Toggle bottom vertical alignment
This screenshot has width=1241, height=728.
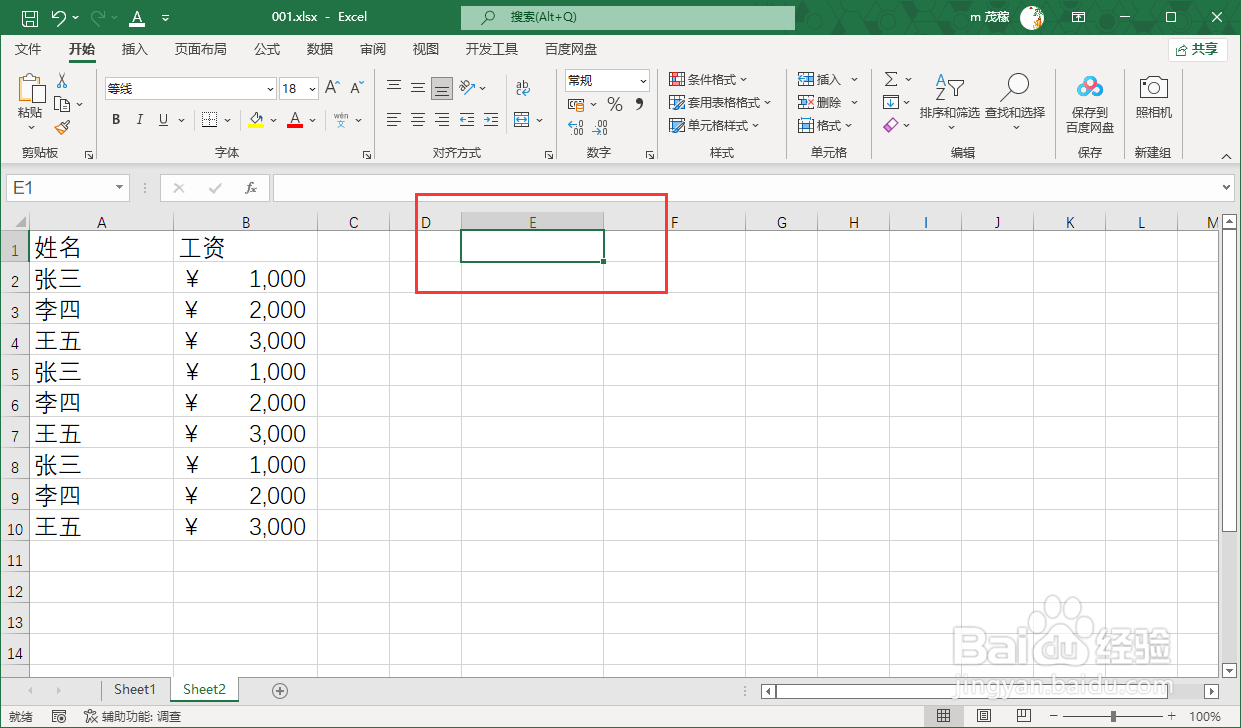[x=442, y=88]
